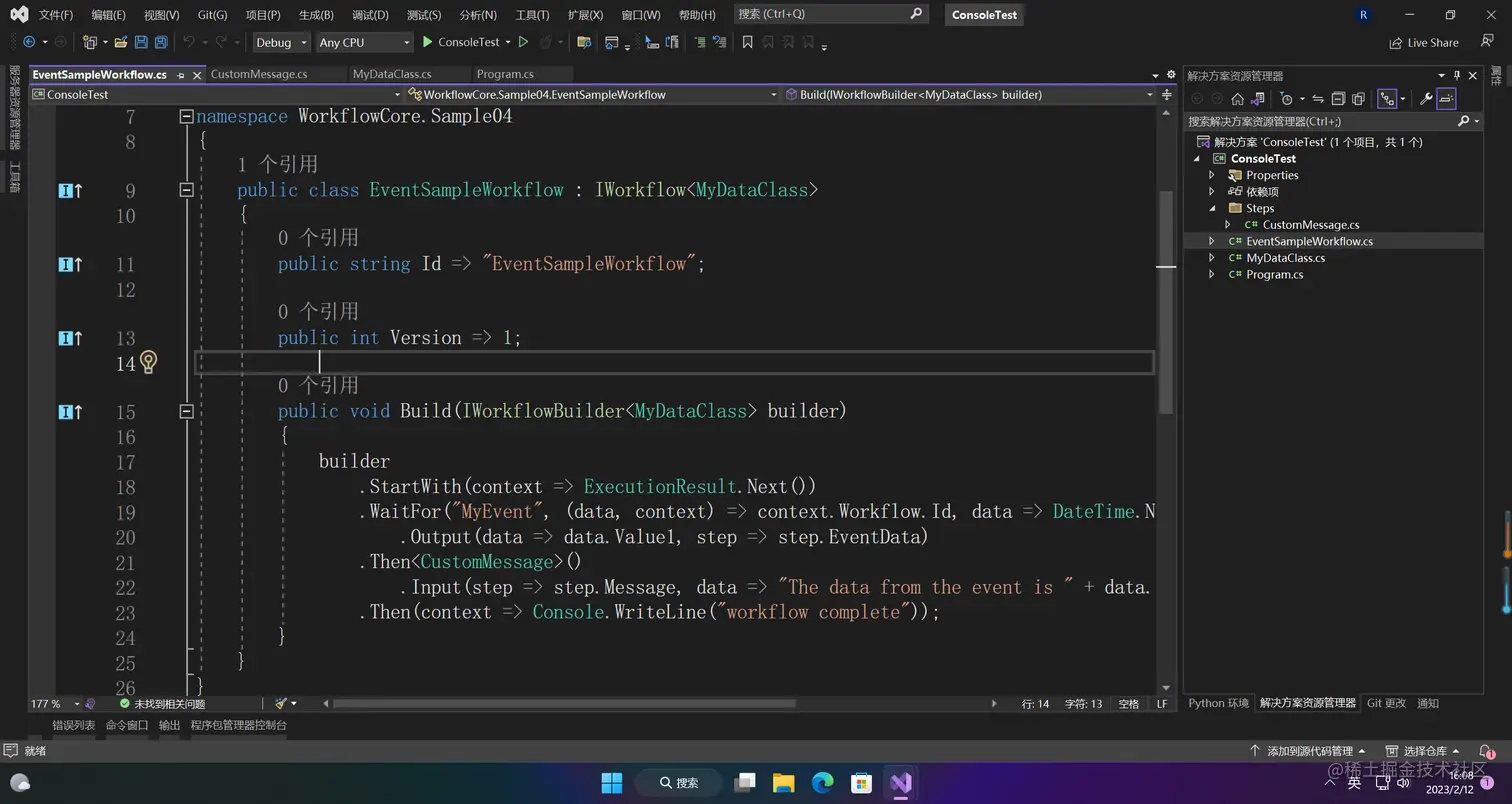Open File Explorer from the taskbar
Screen dimensions: 1512x804
tap(783, 782)
